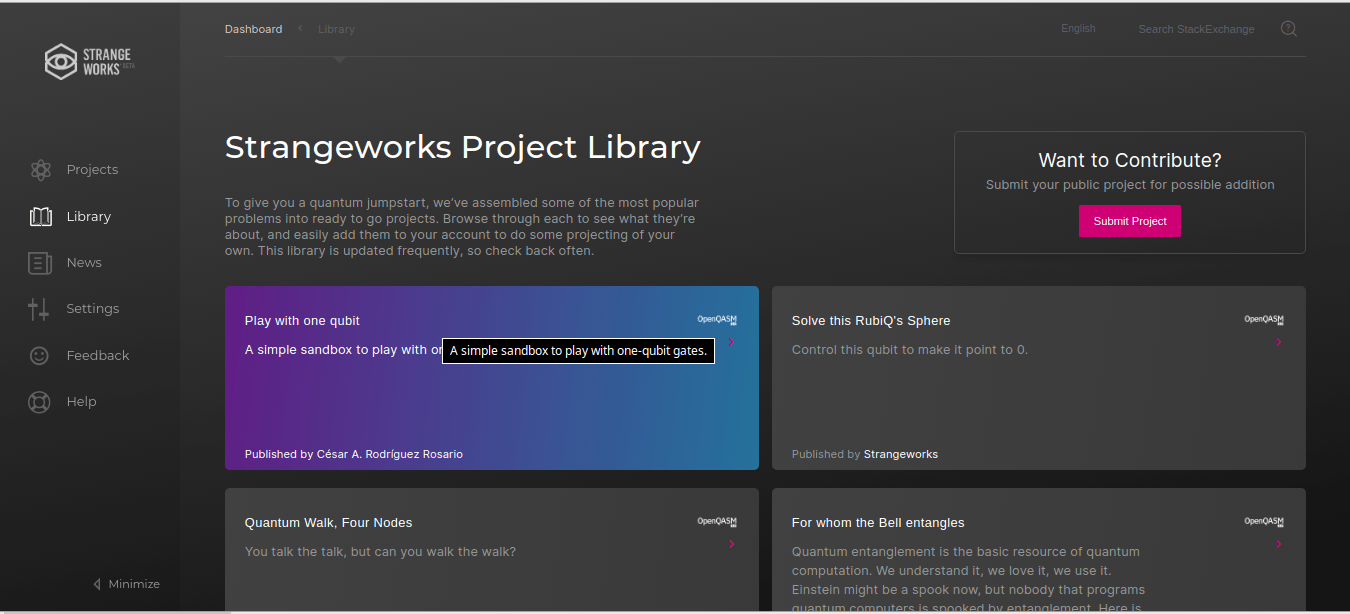Open the English language selector
Image resolution: width=1350 pixels, height=614 pixels.
(x=1078, y=29)
